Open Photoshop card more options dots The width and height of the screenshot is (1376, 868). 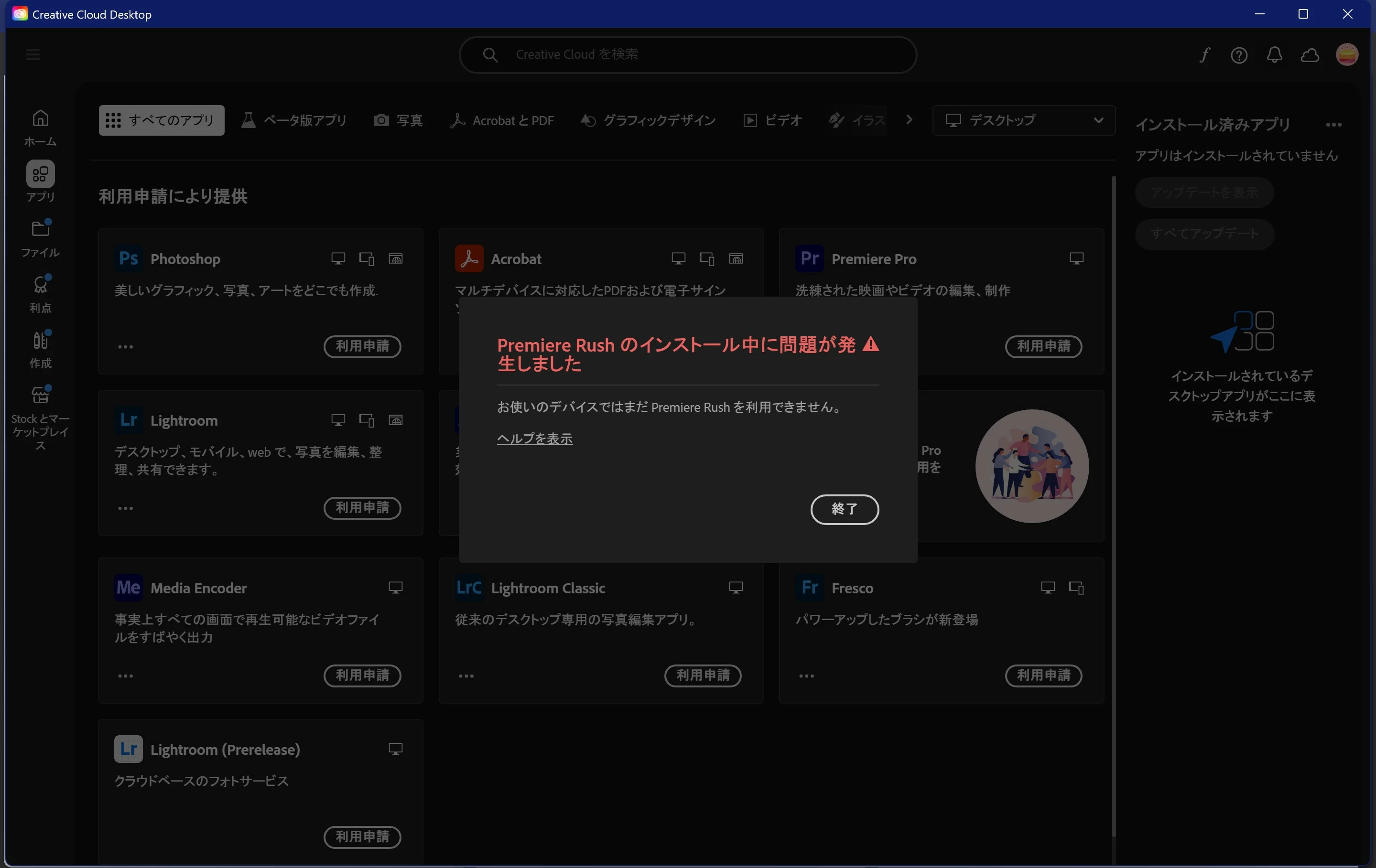[x=125, y=347]
